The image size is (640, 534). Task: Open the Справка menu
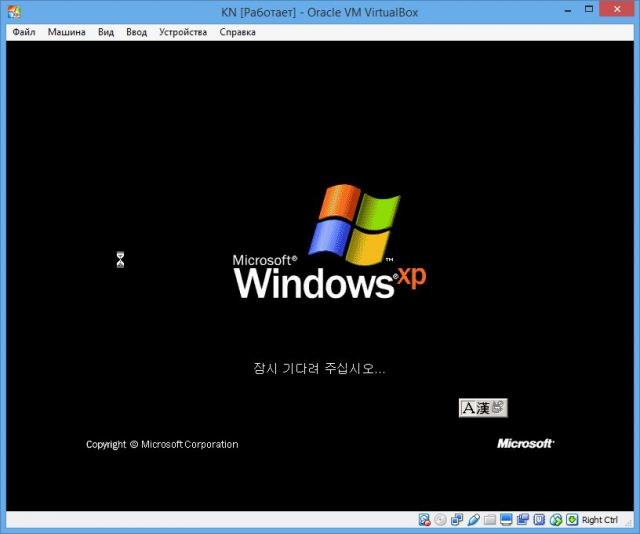[x=238, y=32]
